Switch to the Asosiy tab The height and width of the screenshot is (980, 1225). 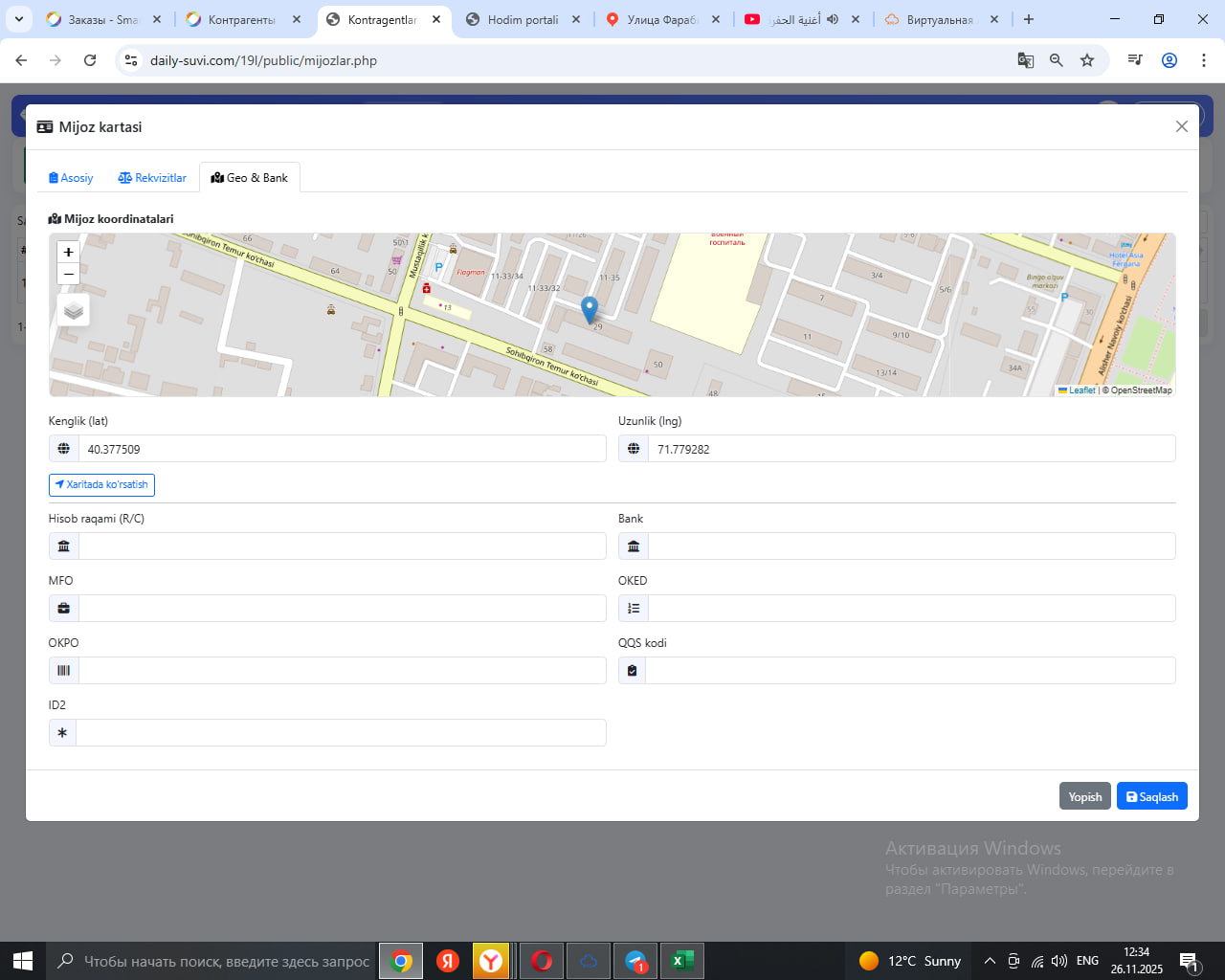point(71,178)
